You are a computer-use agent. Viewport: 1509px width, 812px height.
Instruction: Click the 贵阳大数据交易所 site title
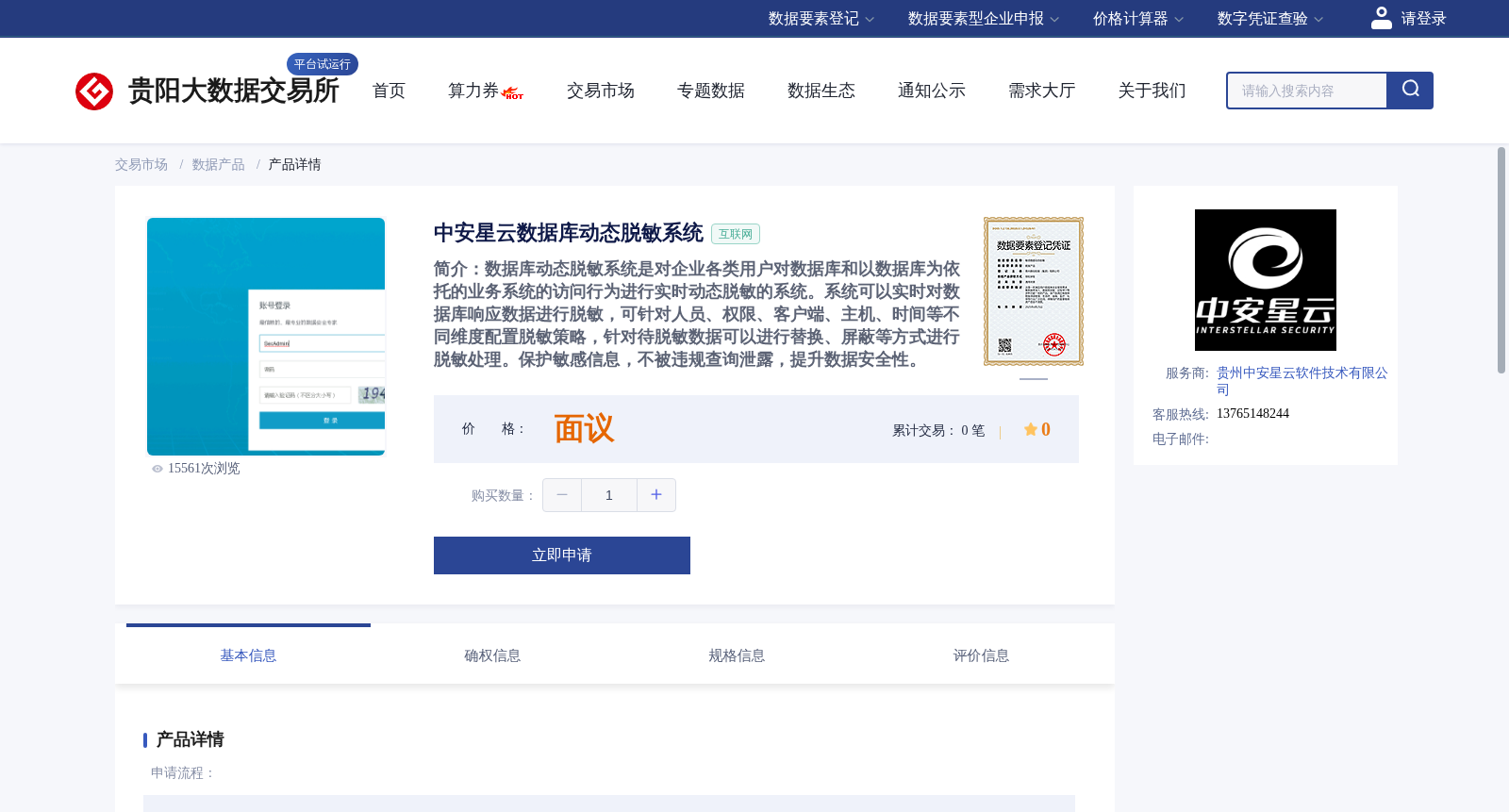(x=233, y=91)
